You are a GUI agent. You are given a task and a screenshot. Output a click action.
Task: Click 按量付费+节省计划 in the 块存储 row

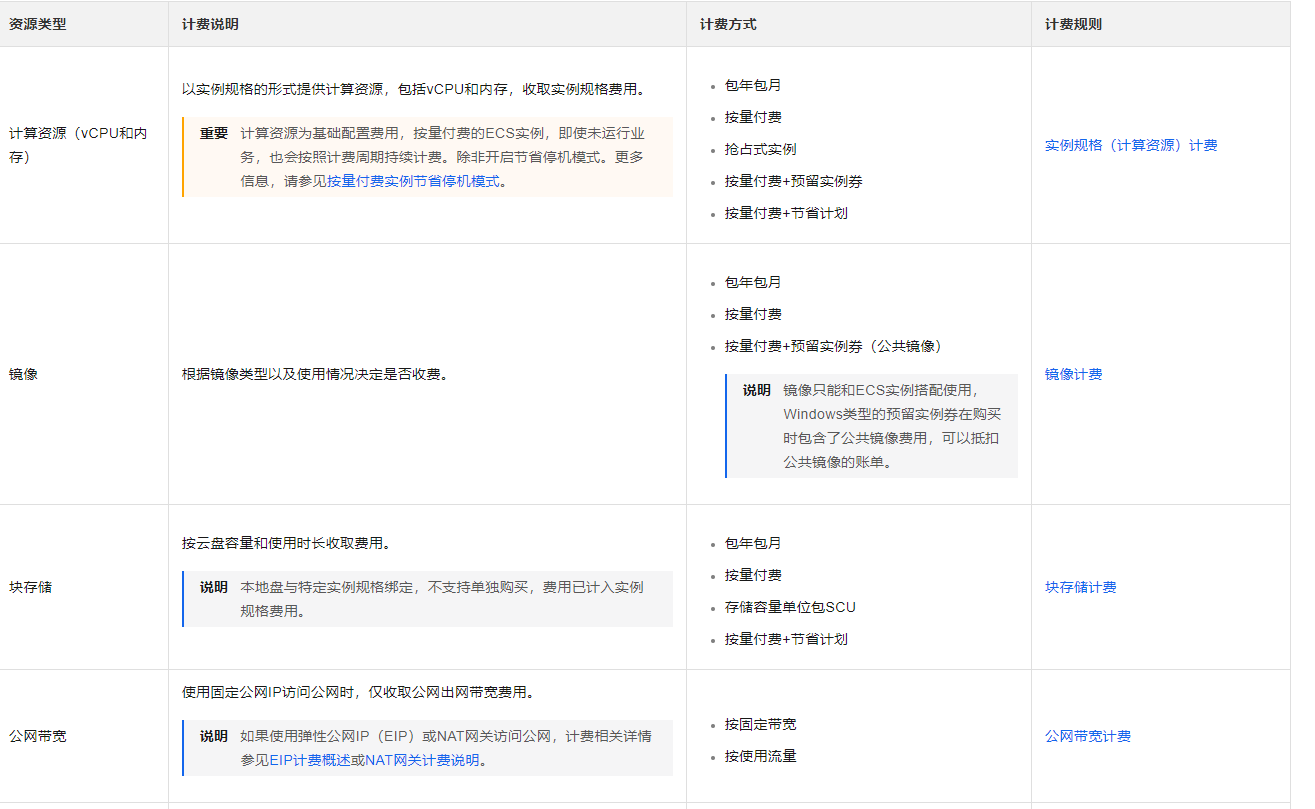(786, 639)
